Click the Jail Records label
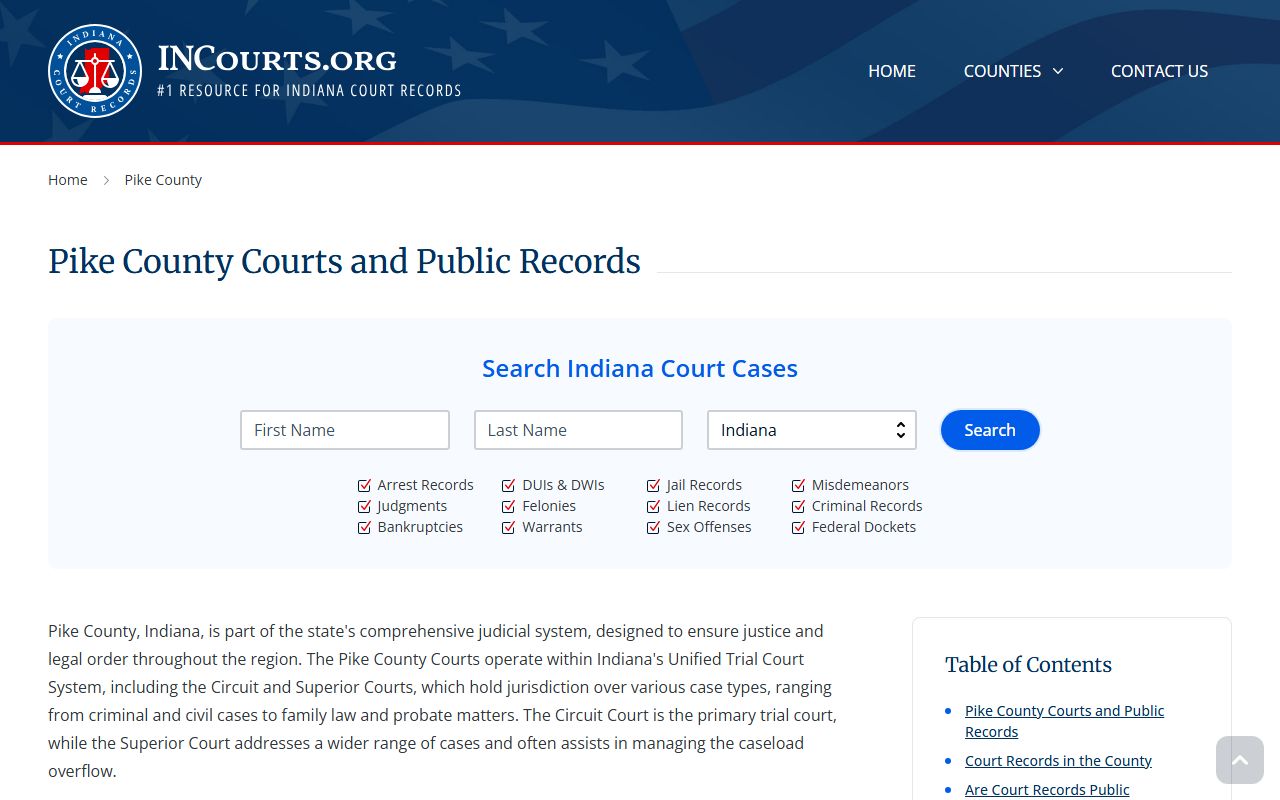This screenshot has height=800, width=1280. tap(704, 485)
